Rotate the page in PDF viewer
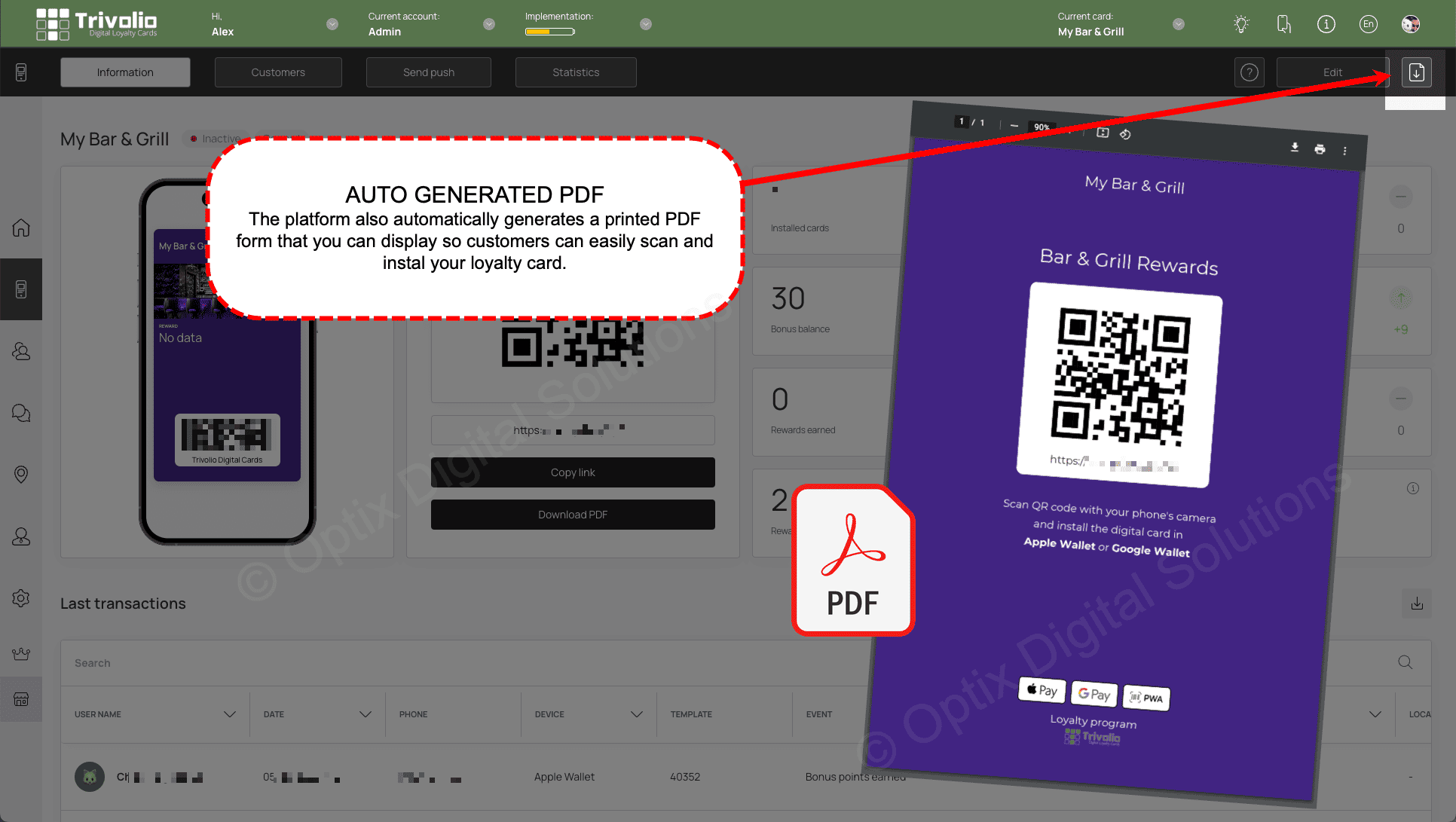1456x822 pixels. click(1125, 134)
